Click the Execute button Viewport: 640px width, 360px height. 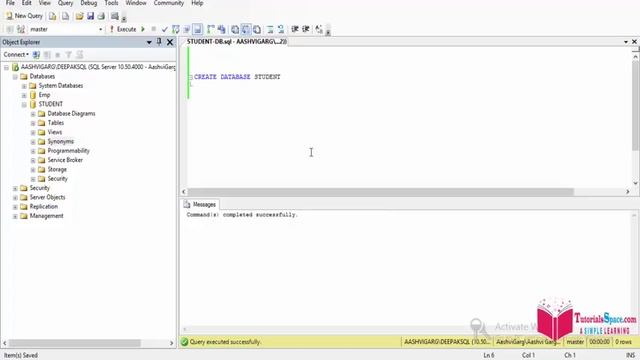123,29
